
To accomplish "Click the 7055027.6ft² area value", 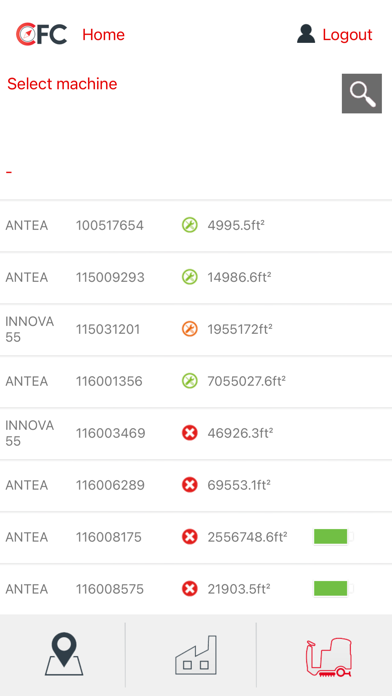I will [x=246, y=381].
